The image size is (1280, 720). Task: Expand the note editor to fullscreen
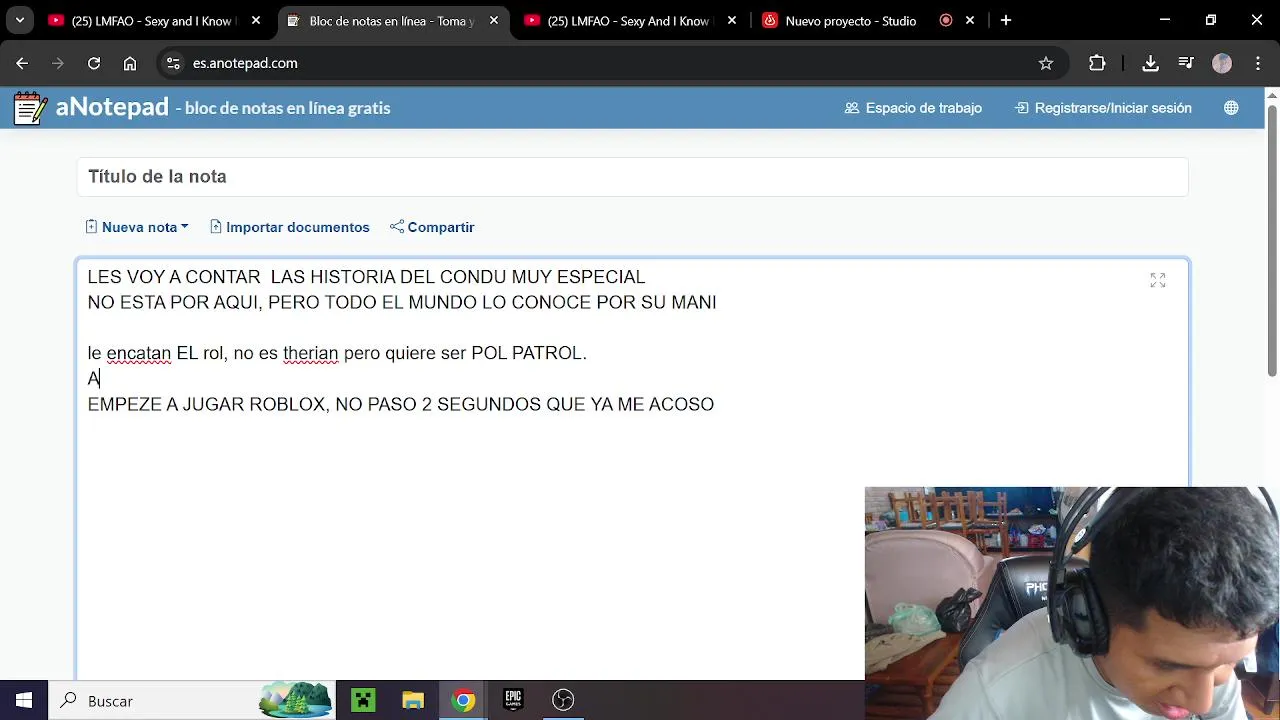click(1158, 281)
